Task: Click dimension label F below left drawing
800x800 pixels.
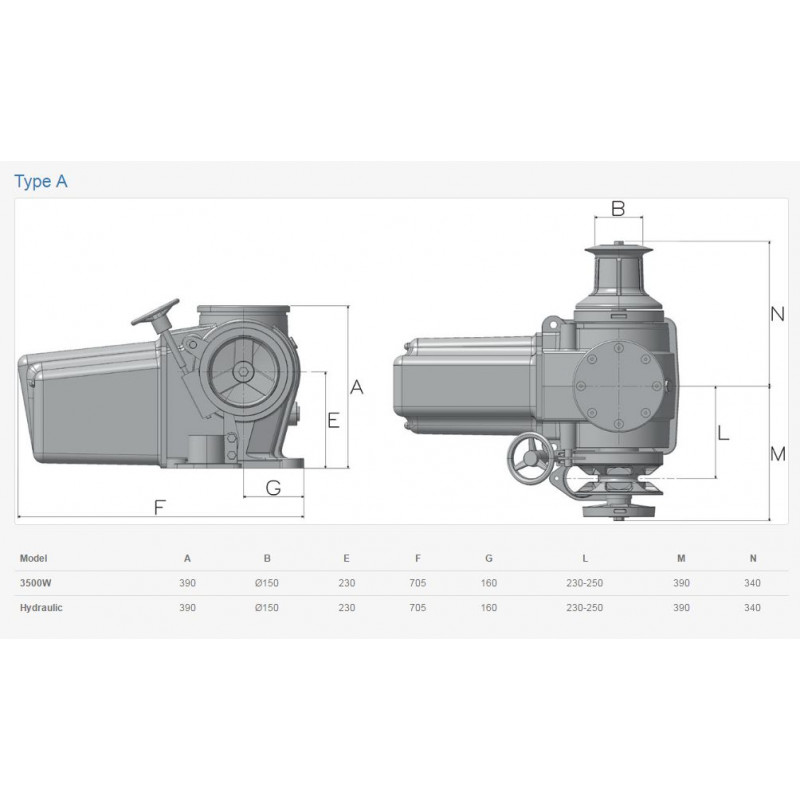Action: 159,506
